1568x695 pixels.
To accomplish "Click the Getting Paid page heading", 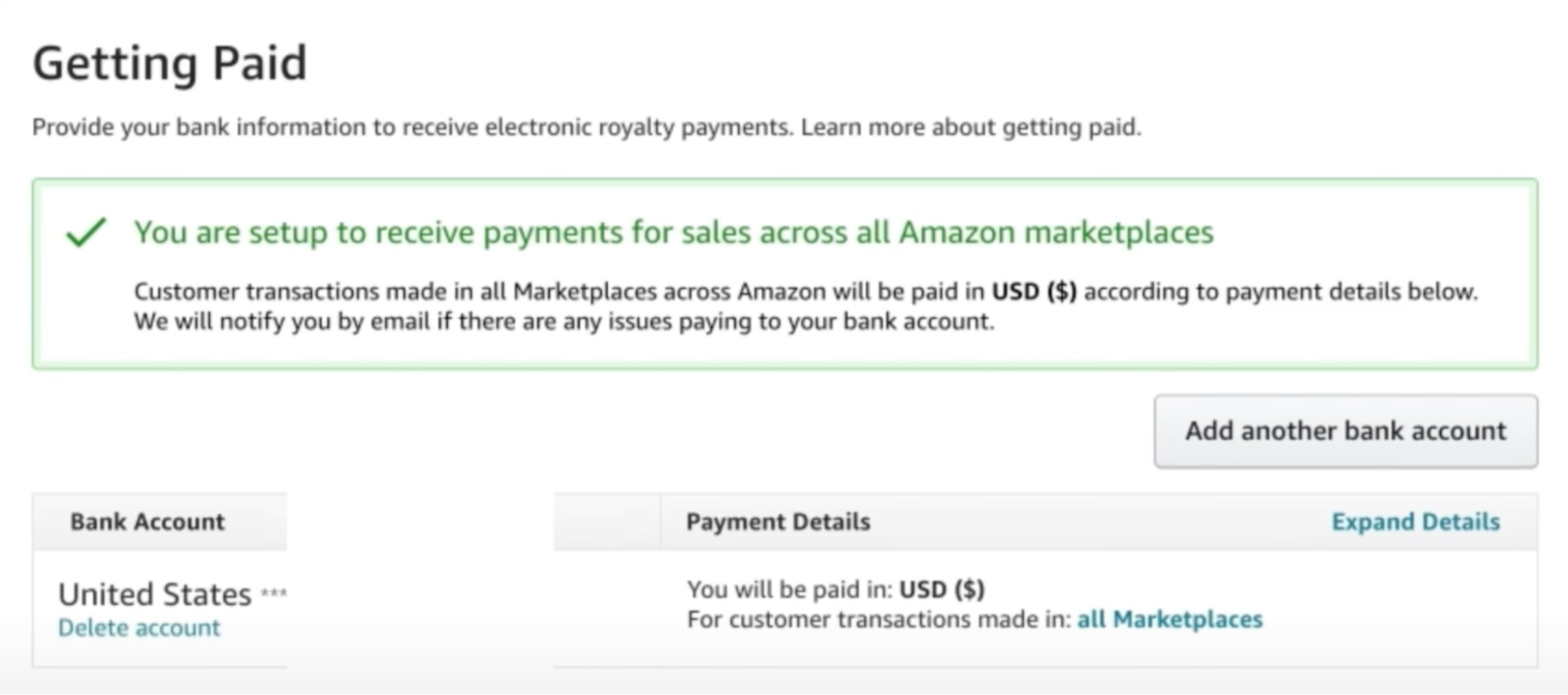I will point(169,63).
